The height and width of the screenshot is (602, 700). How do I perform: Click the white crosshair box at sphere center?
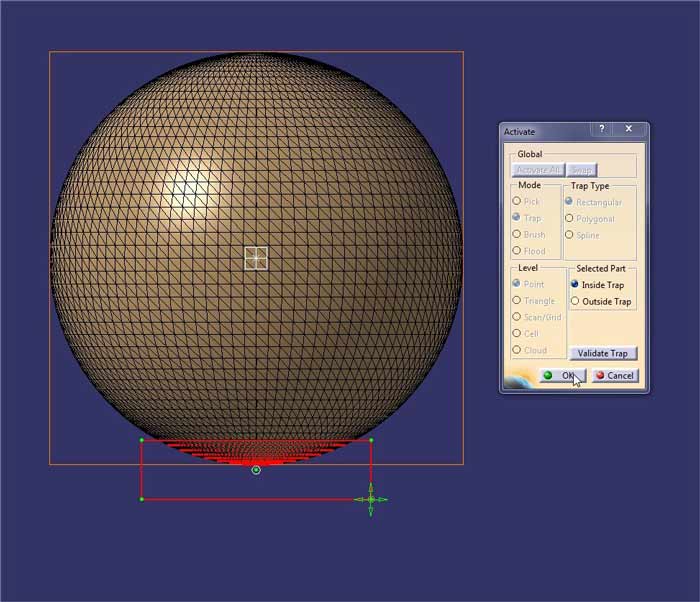tap(256, 258)
